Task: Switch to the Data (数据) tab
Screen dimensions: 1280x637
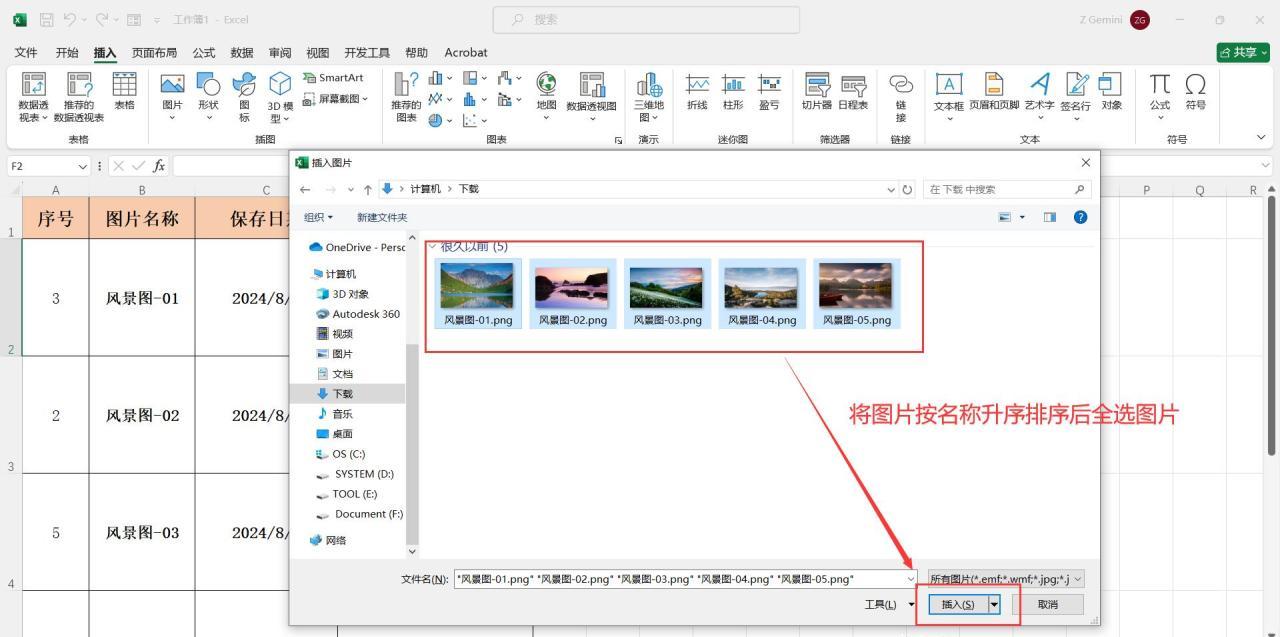Action: click(242, 53)
